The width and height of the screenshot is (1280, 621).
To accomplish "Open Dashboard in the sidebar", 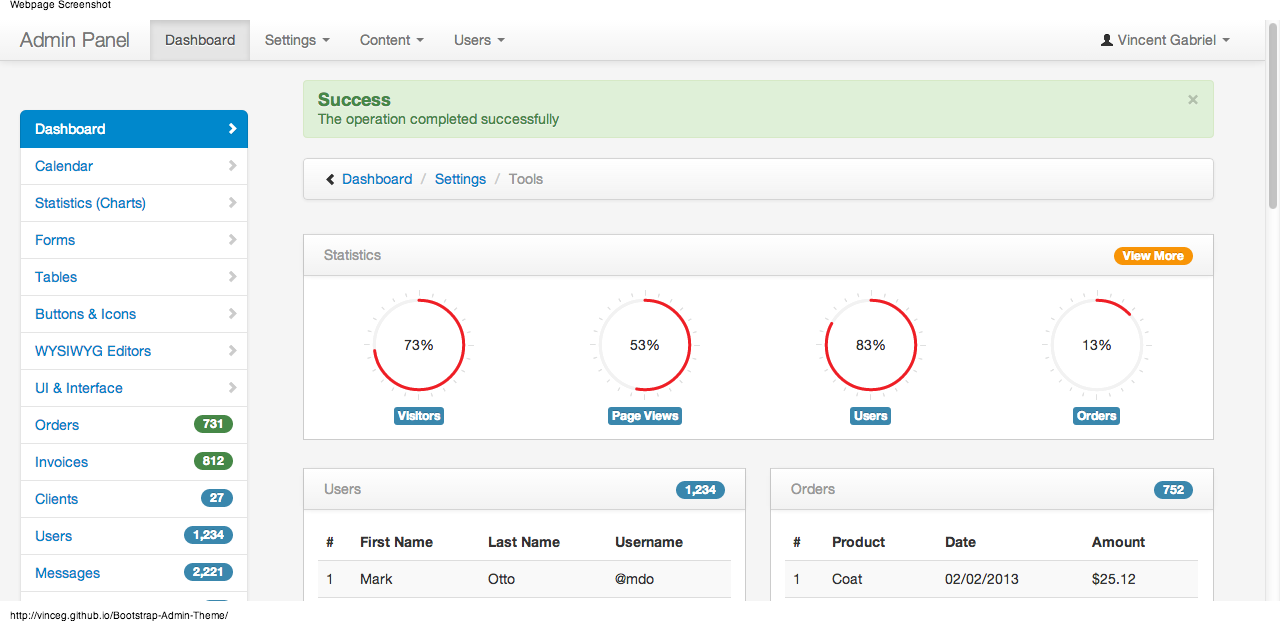I will pos(134,129).
